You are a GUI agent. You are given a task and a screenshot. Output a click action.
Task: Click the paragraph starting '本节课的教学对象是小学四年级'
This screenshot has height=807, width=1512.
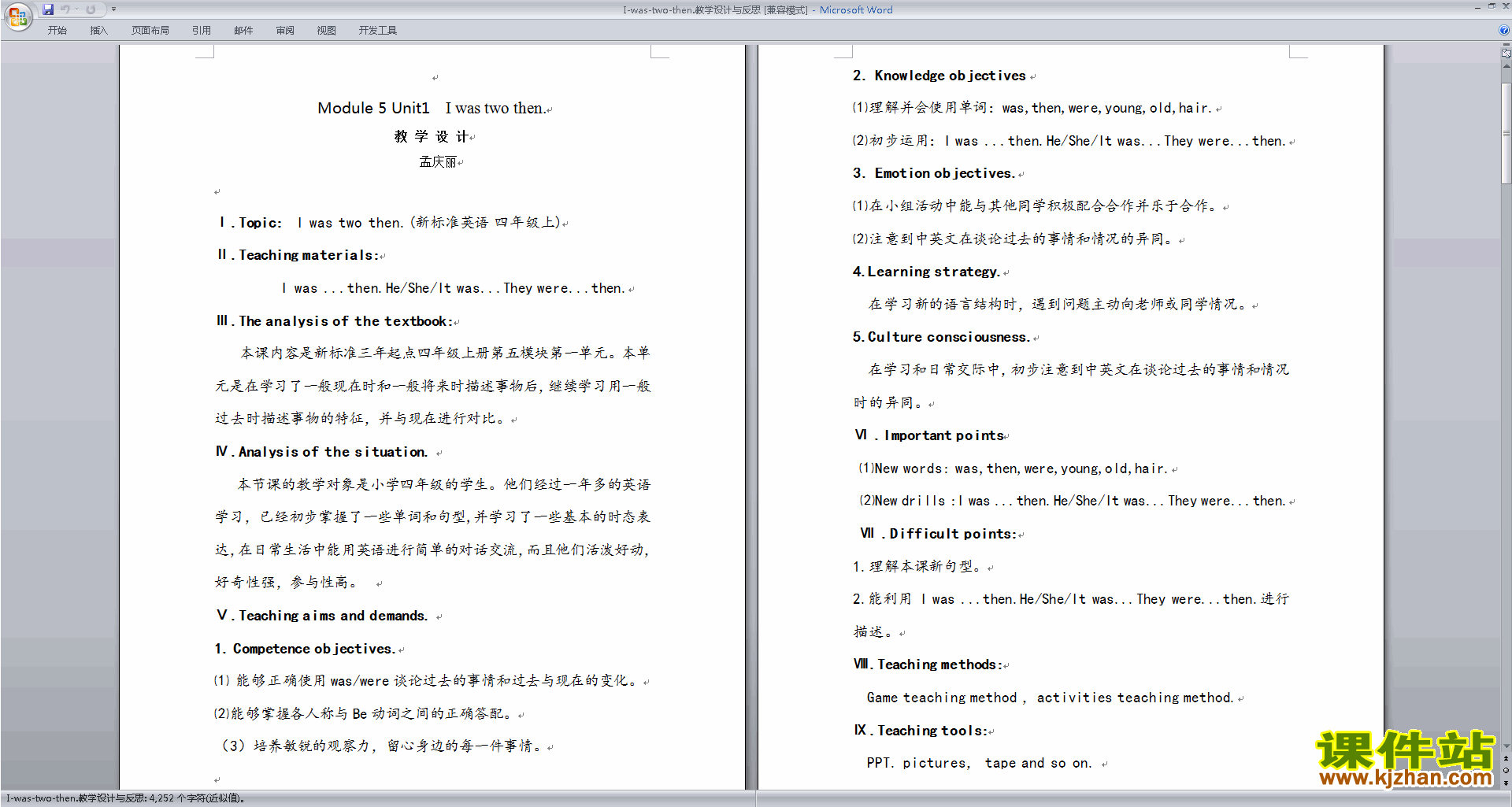click(433, 533)
